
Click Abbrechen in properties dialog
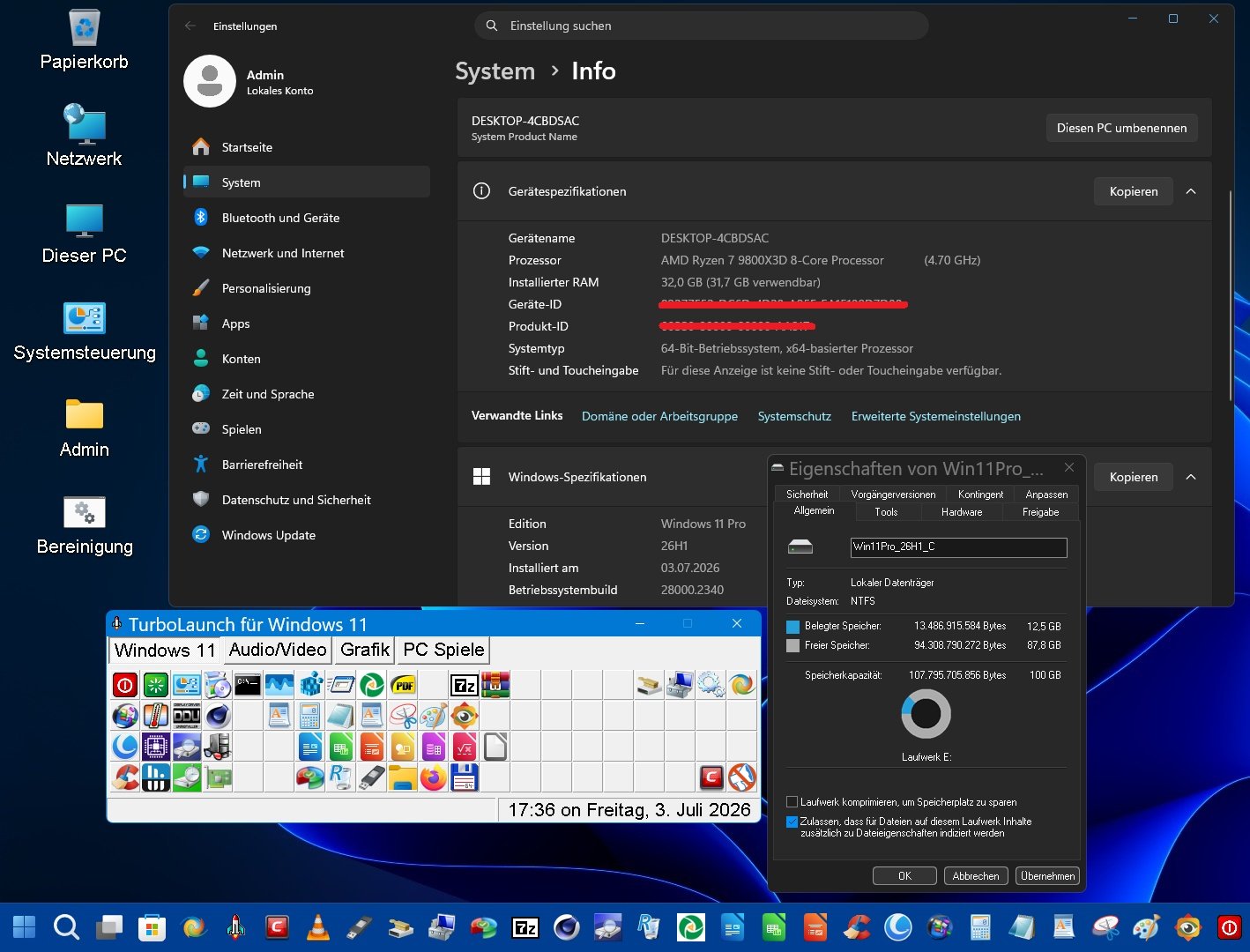pos(976,876)
